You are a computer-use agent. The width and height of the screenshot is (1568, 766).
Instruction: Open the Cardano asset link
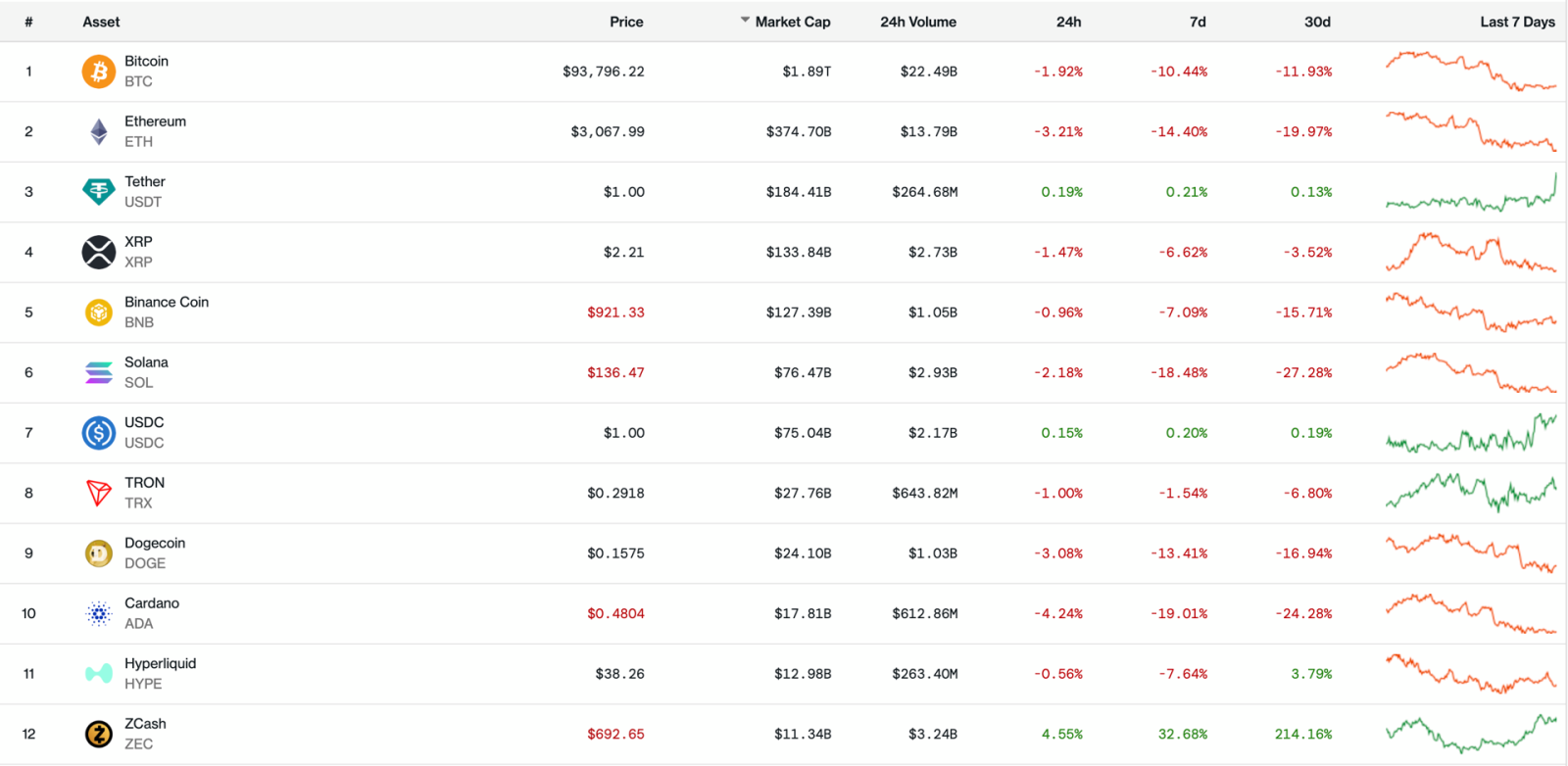(152, 603)
